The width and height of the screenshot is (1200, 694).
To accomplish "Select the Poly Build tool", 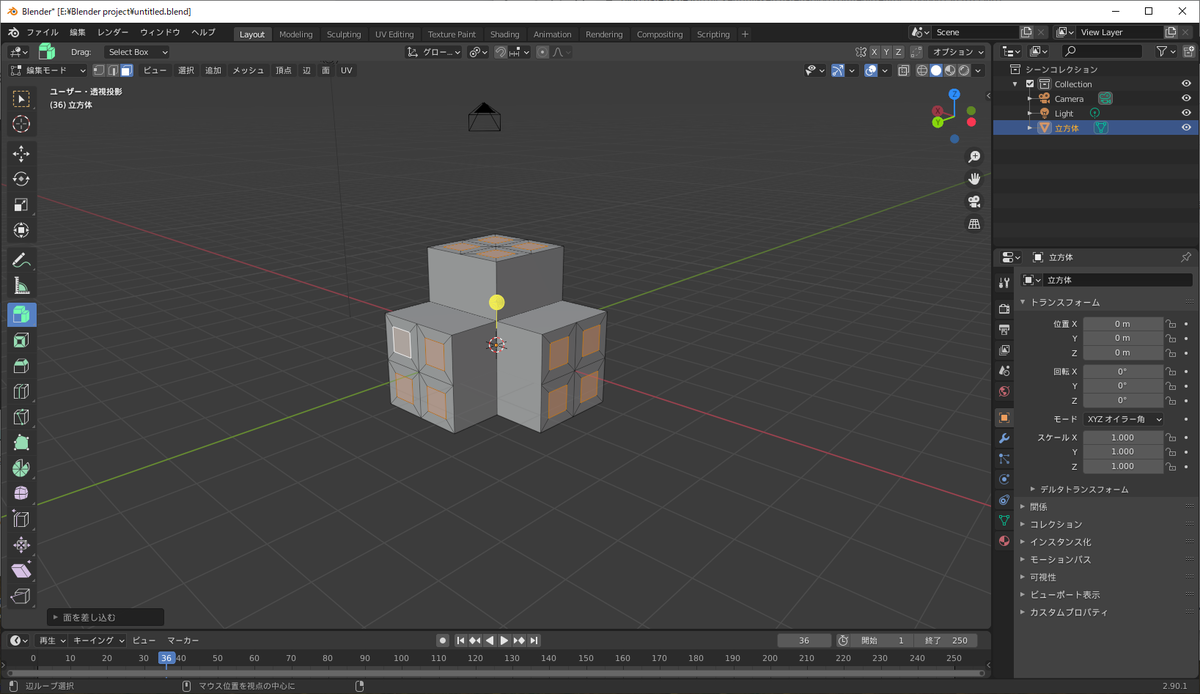I will coord(21,443).
